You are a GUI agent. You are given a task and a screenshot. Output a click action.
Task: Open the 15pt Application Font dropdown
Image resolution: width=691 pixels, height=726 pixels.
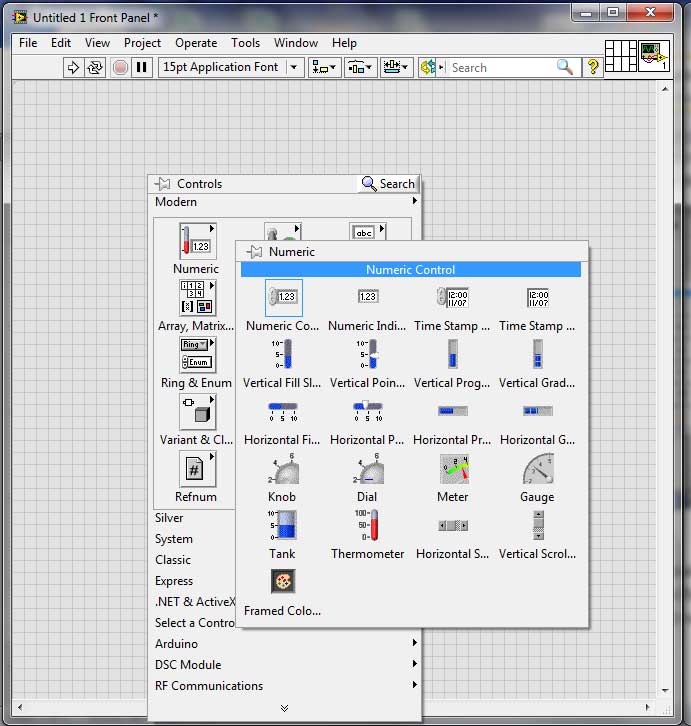(x=231, y=67)
